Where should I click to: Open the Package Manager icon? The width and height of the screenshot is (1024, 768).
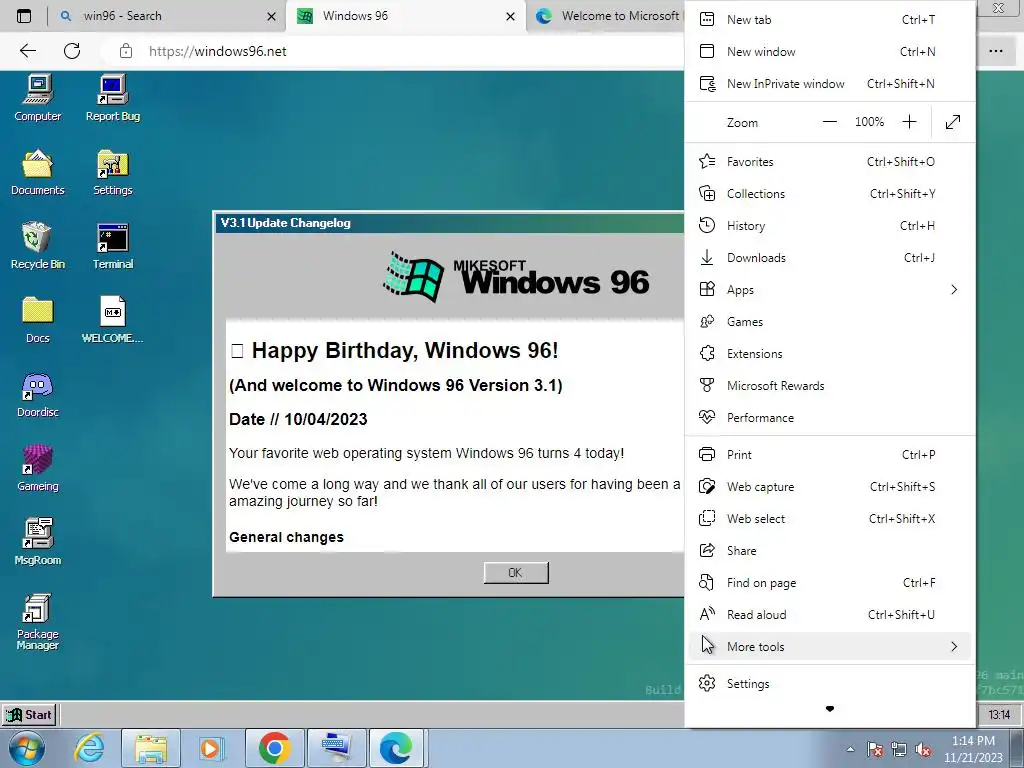click(x=37, y=622)
